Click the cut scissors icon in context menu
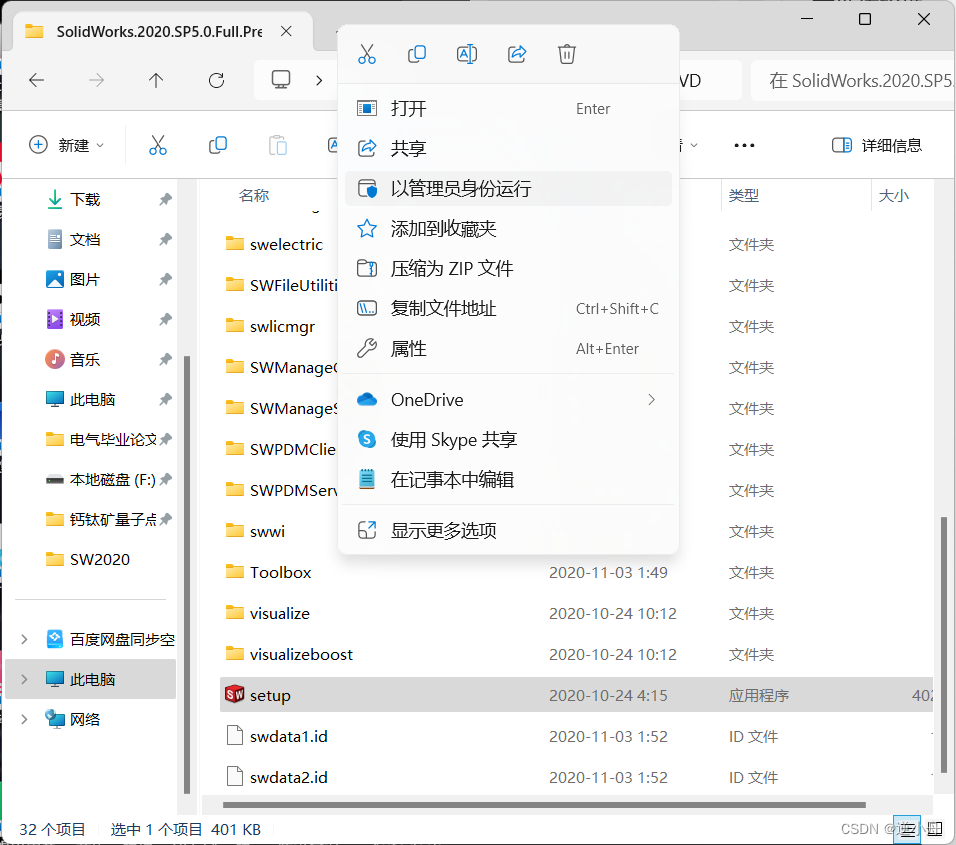This screenshot has height=845, width=956. tap(366, 54)
